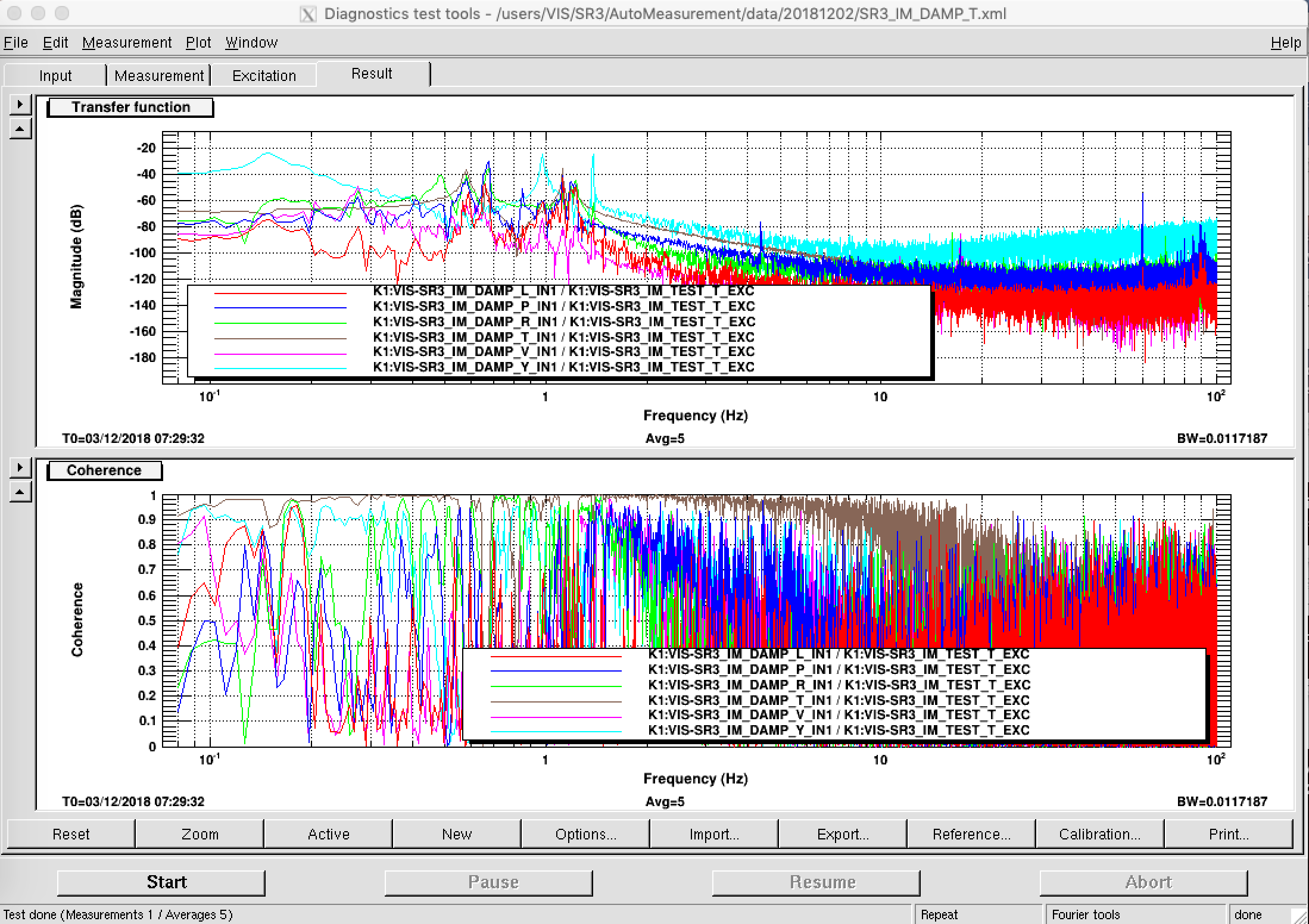Viewport: 1309px width, 924px height.
Task: Open the Window menu
Action: pos(251,43)
